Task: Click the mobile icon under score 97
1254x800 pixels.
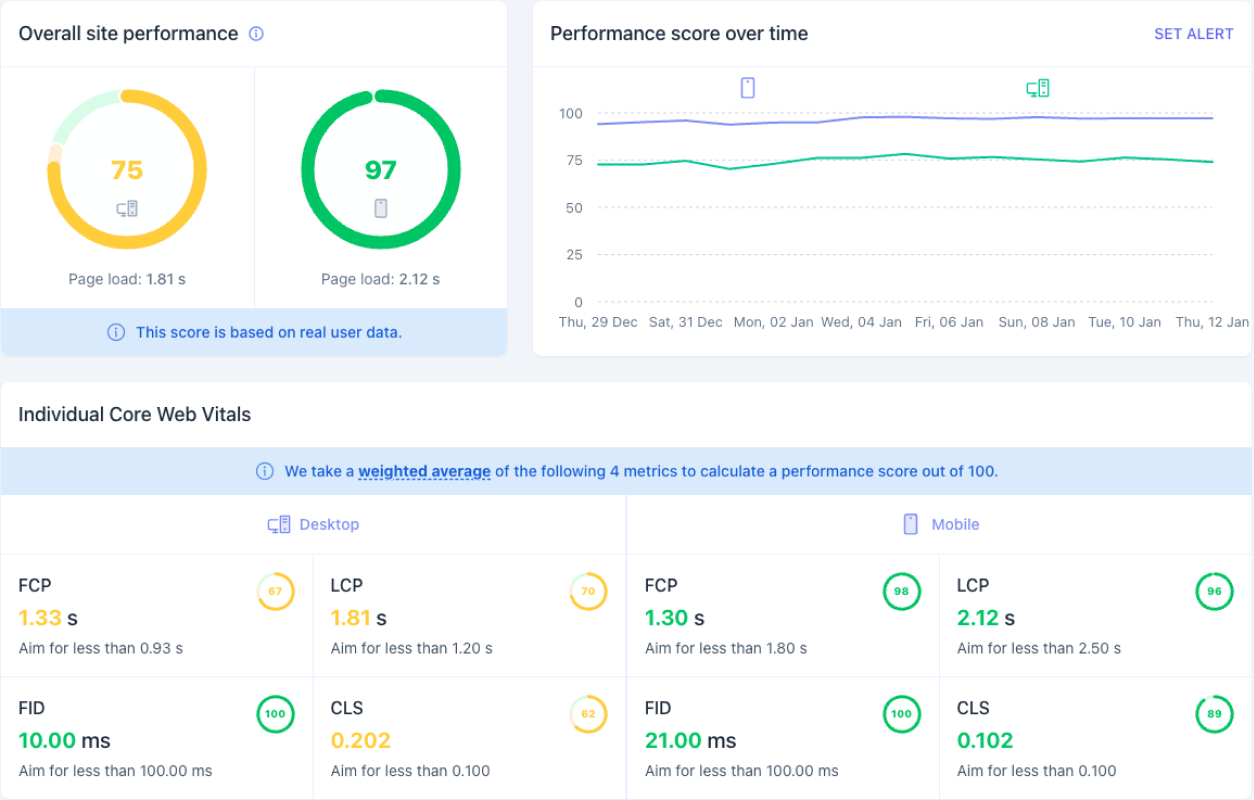Action: tap(380, 208)
